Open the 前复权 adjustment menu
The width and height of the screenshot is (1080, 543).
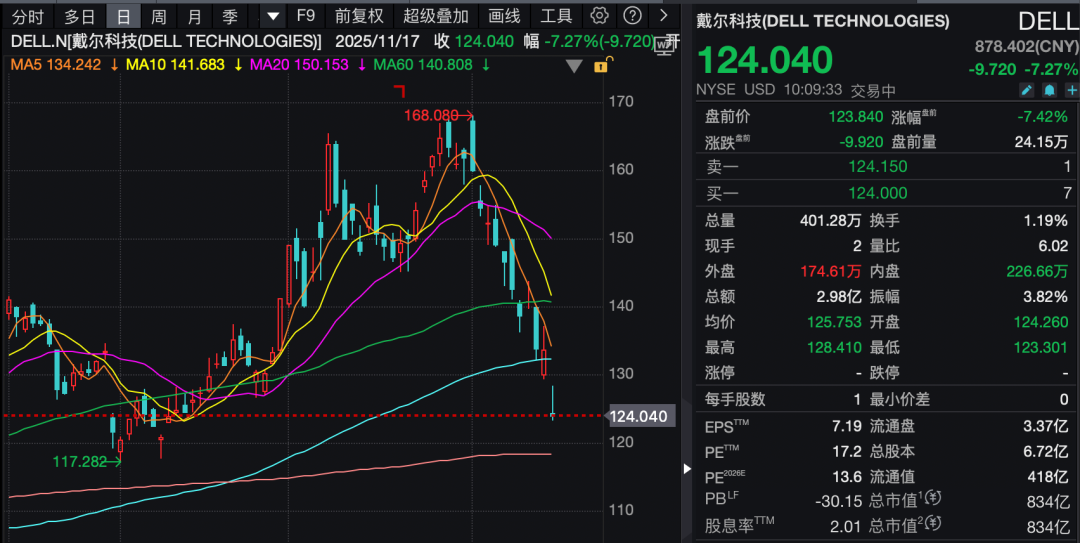[359, 16]
